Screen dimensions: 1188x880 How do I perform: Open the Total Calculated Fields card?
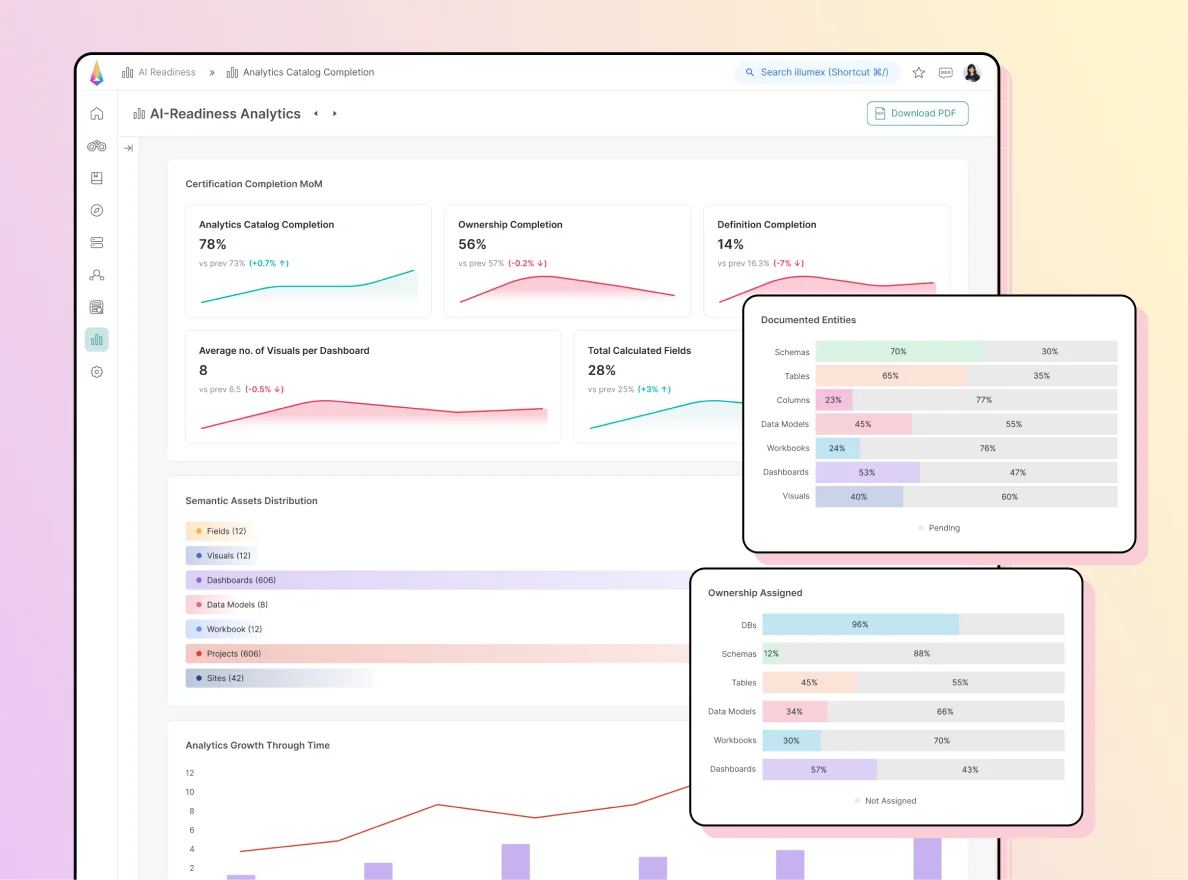tap(658, 387)
